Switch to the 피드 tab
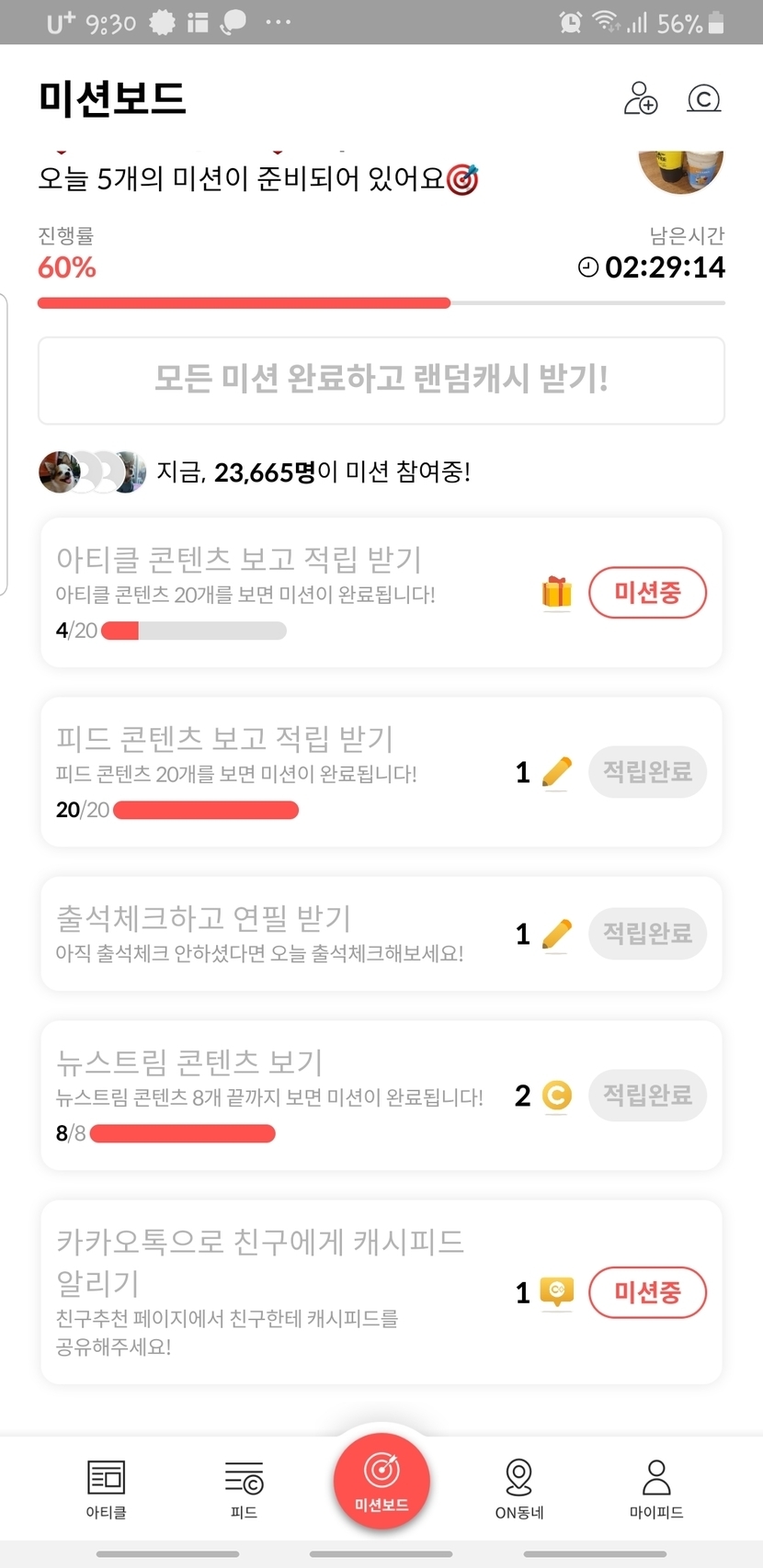763x1568 pixels. pyautogui.click(x=244, y=1488)
